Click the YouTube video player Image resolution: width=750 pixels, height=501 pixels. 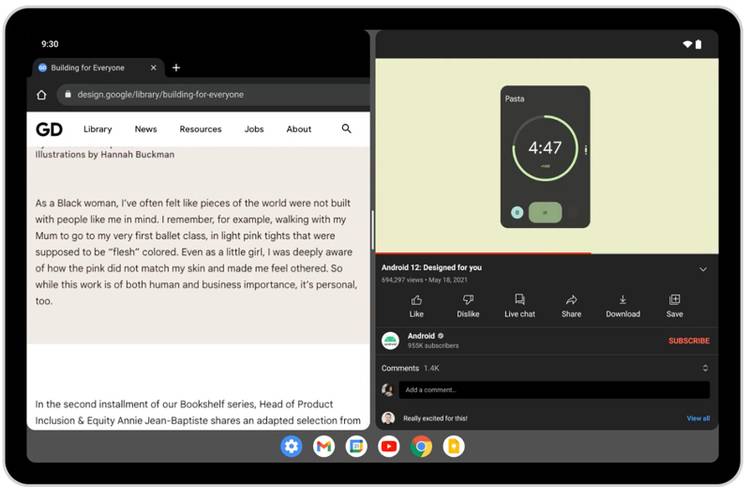point(547,156)
